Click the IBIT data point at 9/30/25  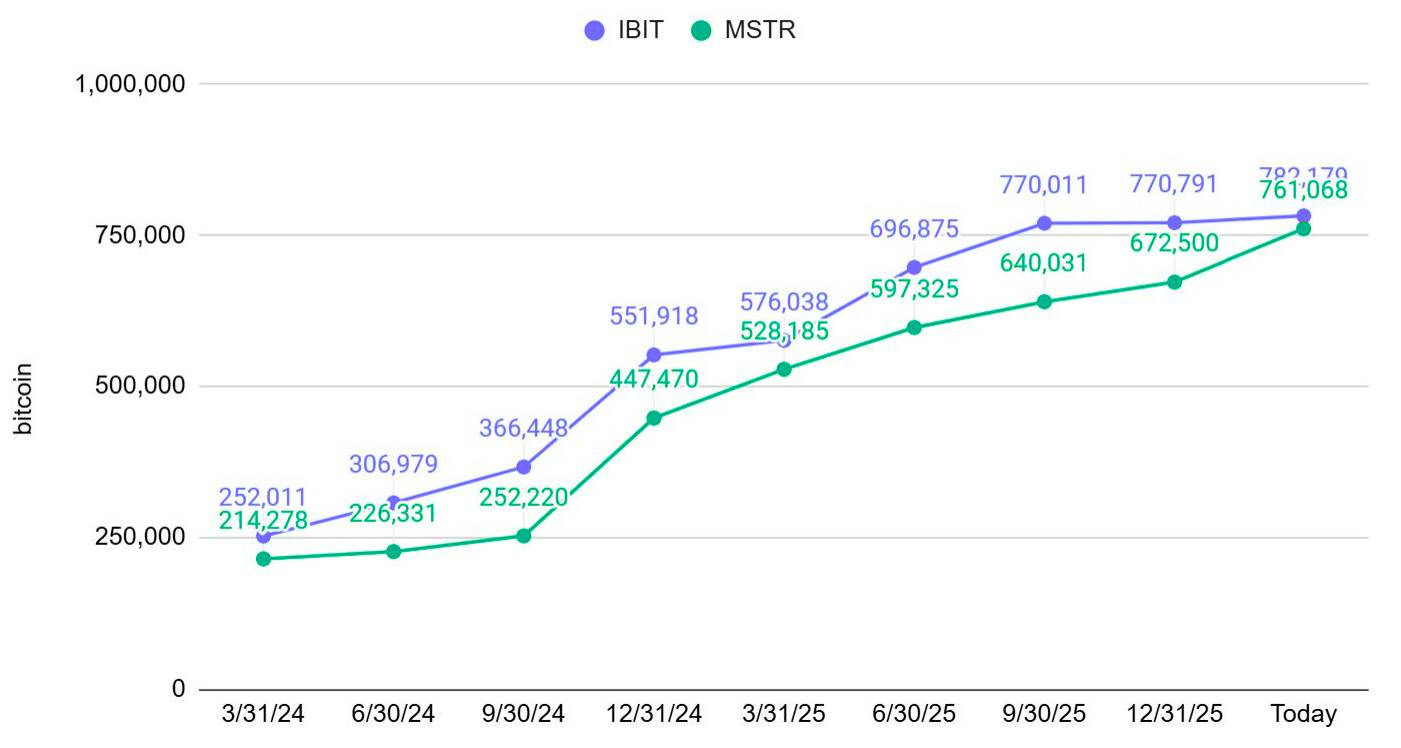click(1044, 223)
